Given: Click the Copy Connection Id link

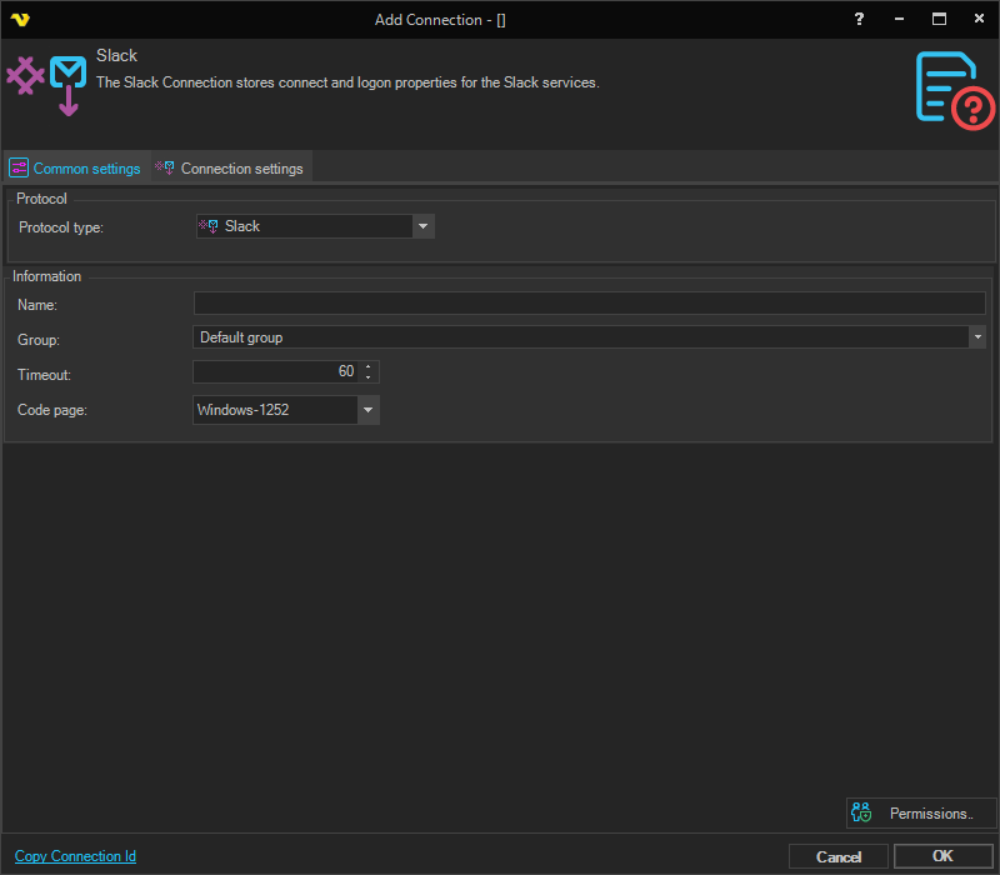Looking at the screenshot, I should click(x=75, y=856).
